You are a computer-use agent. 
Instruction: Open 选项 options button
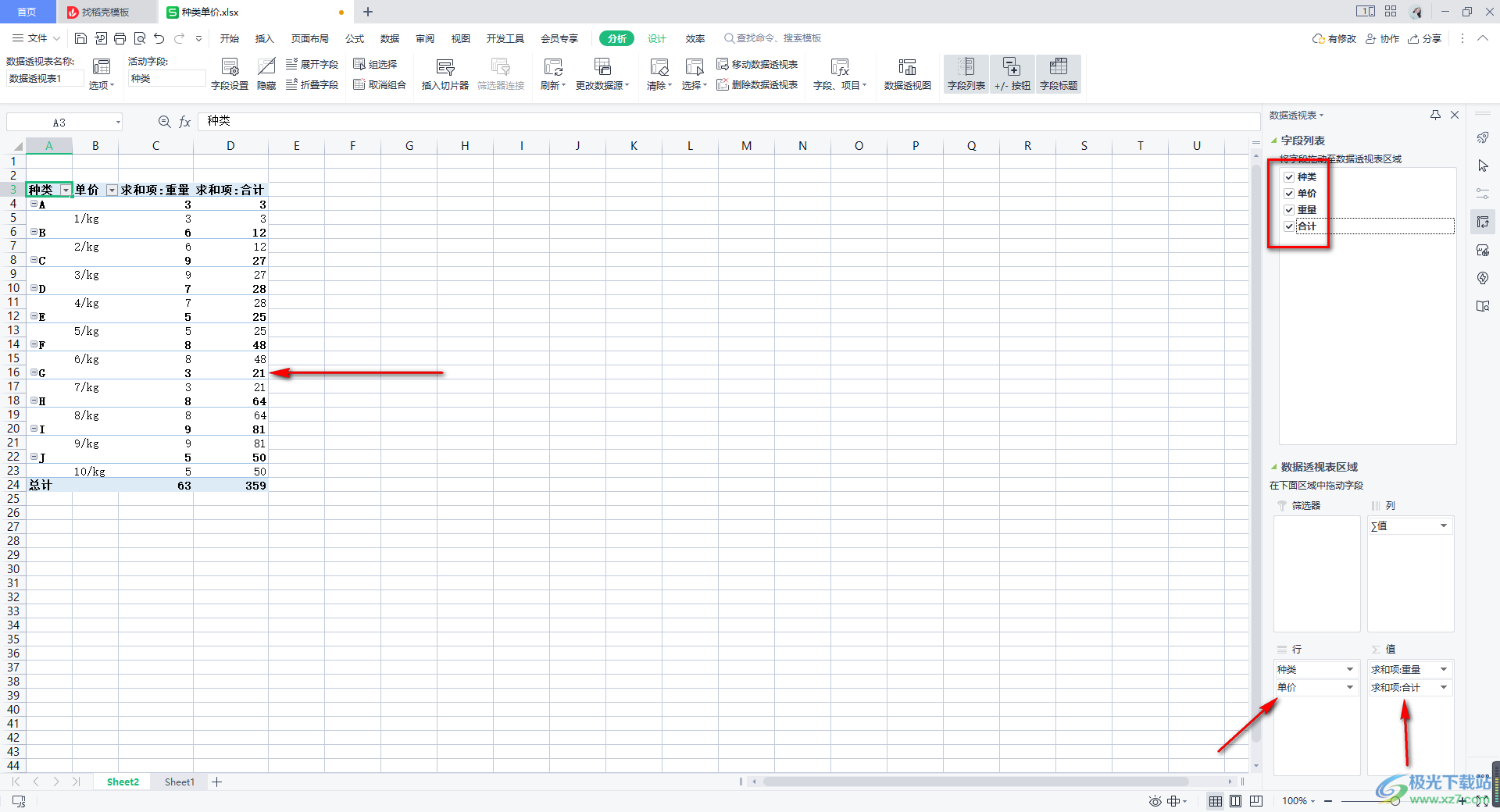(102, 74)
